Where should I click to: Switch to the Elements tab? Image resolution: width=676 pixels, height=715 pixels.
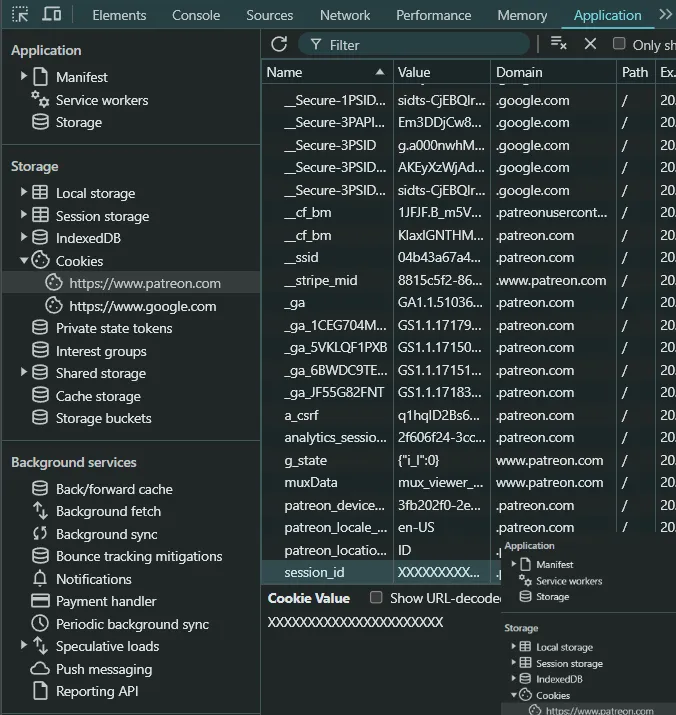tap(119, 15)
